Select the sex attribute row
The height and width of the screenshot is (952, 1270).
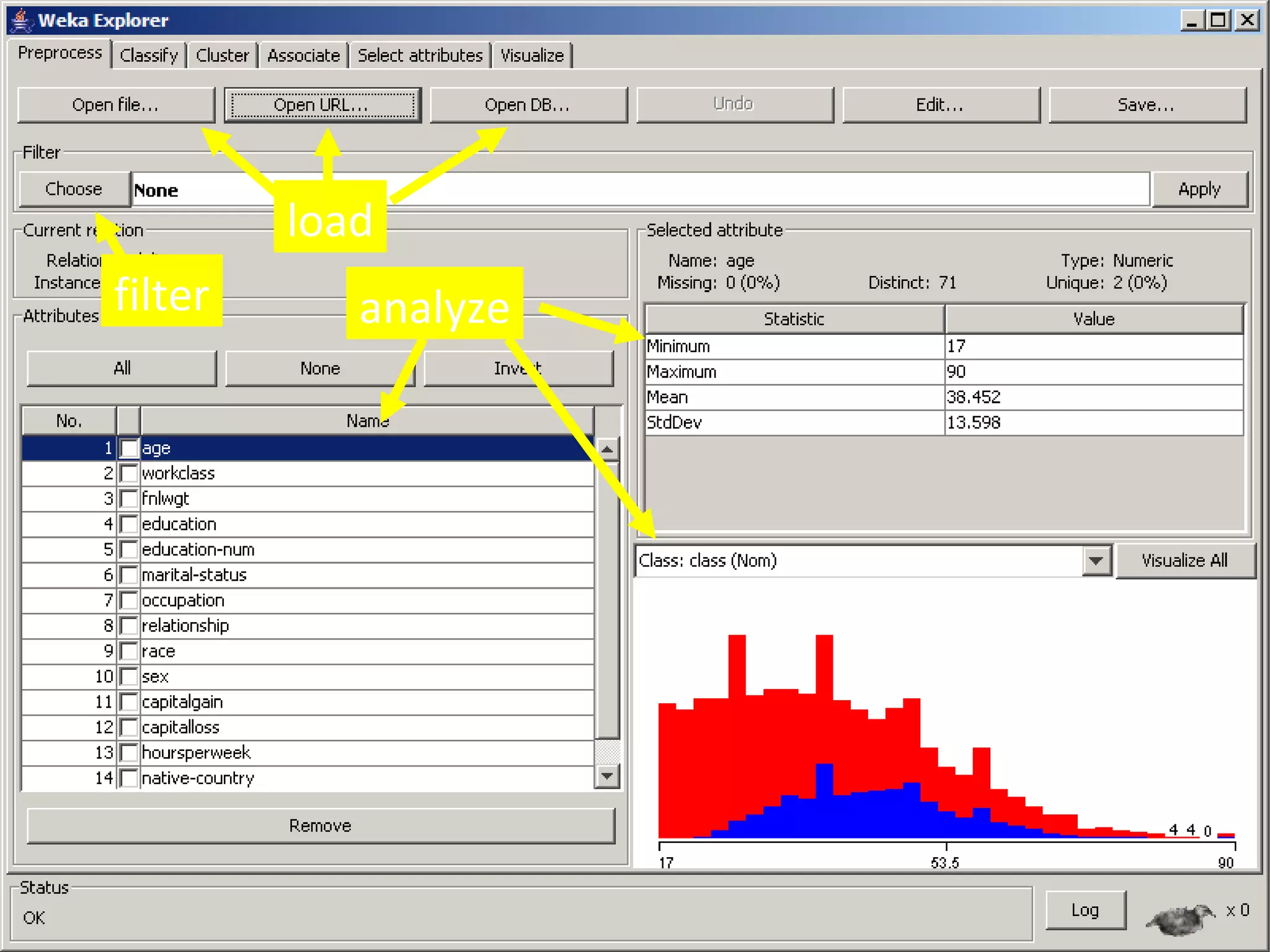[308, 677]
